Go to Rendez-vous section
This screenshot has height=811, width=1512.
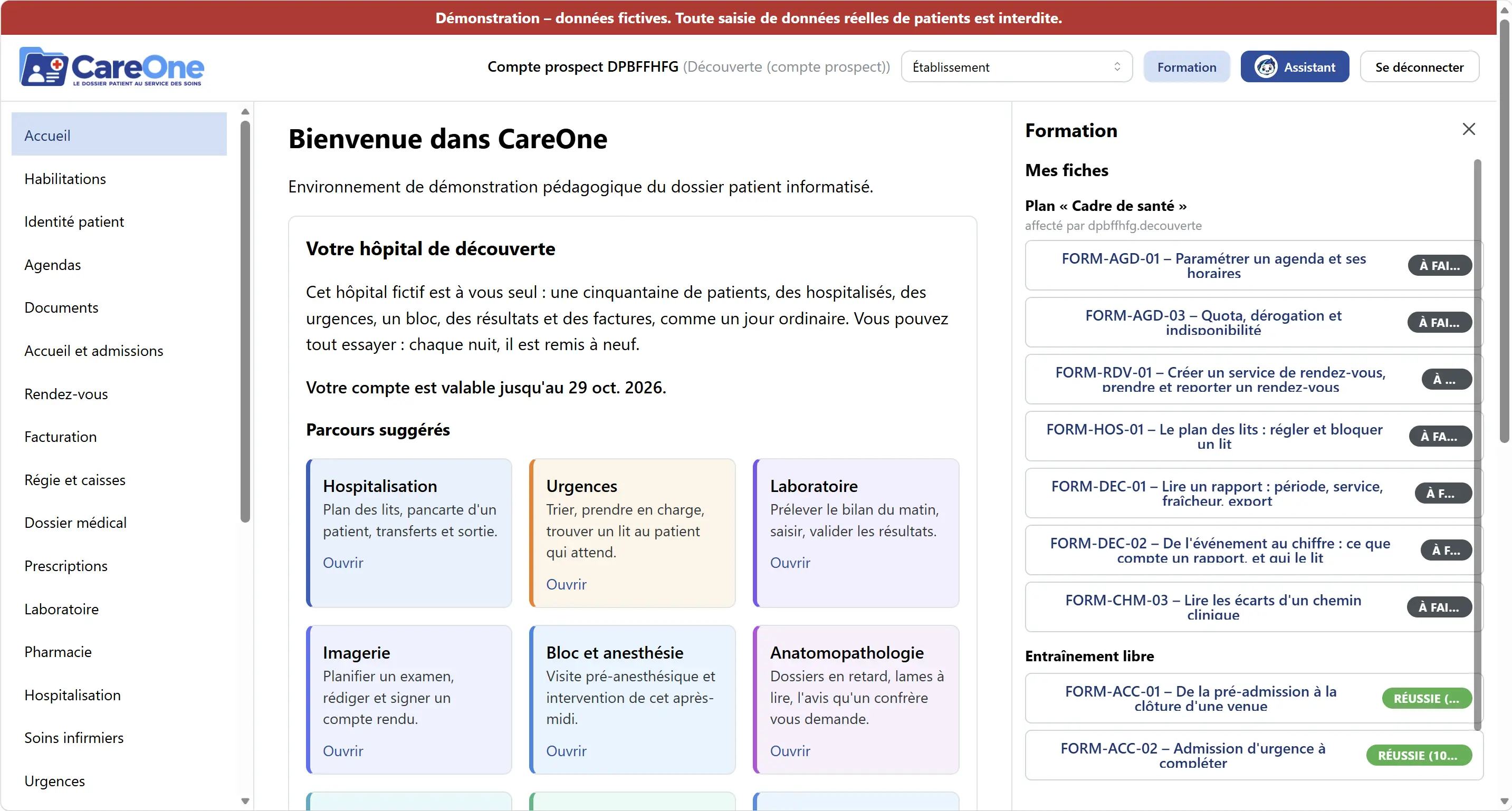(119, 394)
